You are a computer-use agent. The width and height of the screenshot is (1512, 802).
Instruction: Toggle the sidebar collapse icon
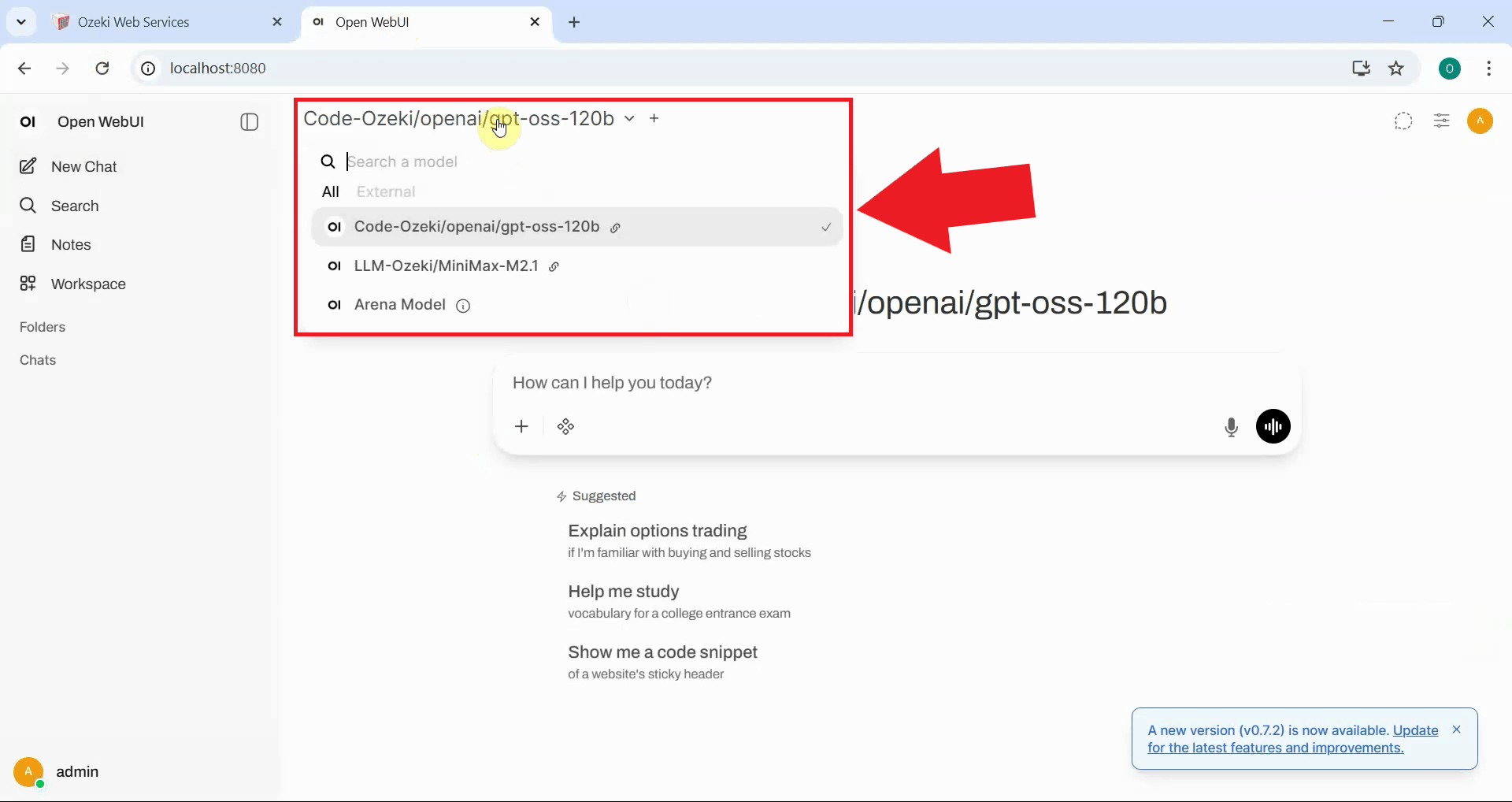coord(249,122)
